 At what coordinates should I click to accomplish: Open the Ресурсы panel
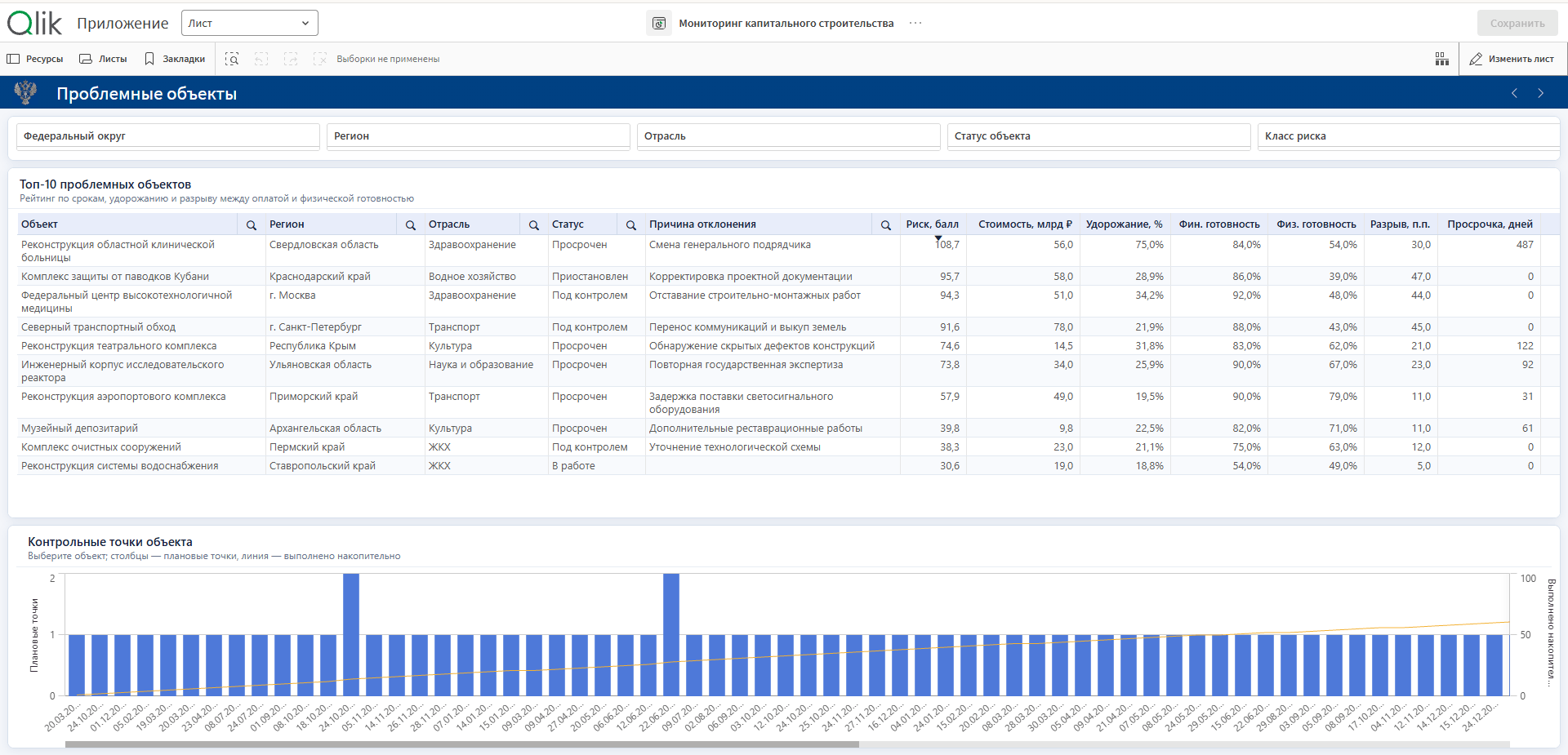(x=35, y=59)
